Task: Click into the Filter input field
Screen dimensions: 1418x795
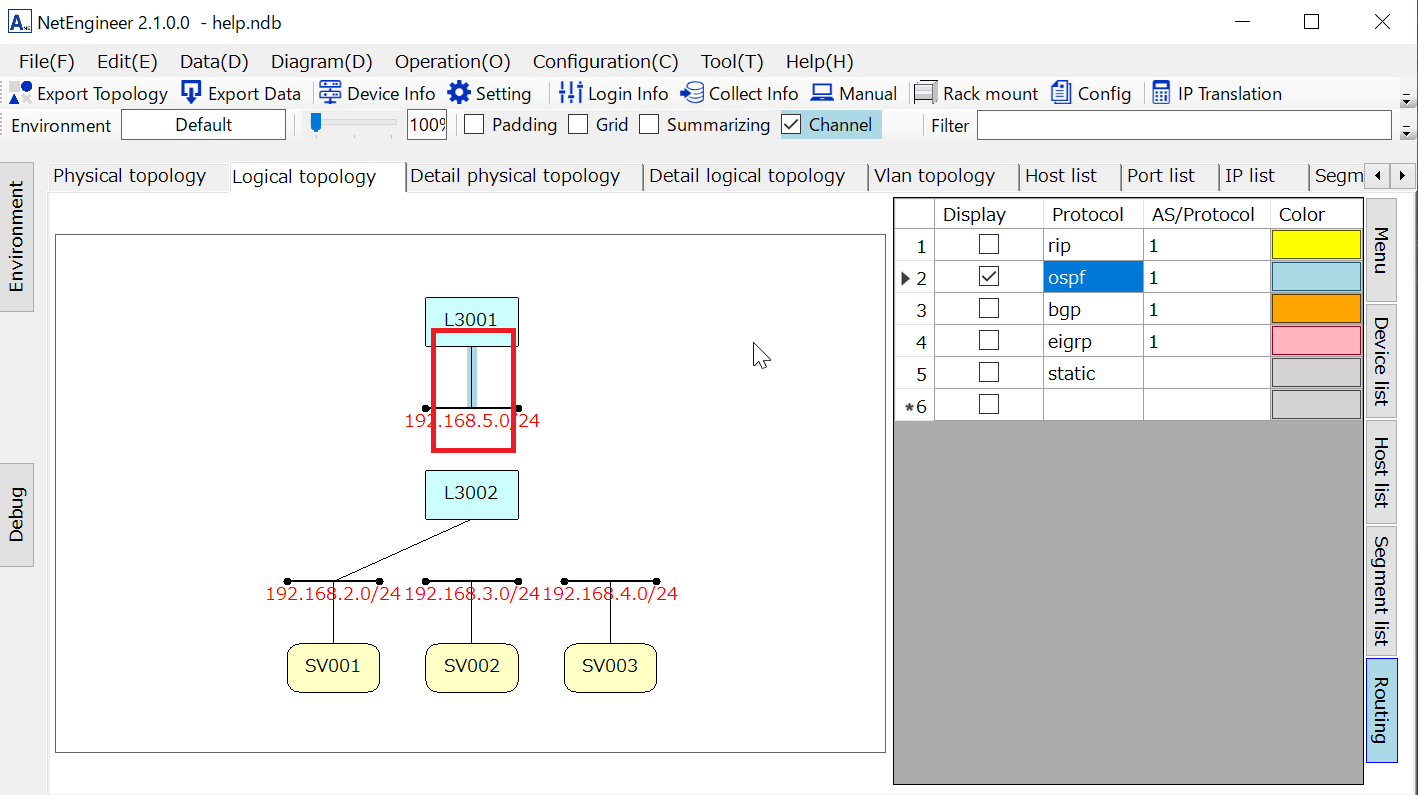Action: click(1183, 125)
